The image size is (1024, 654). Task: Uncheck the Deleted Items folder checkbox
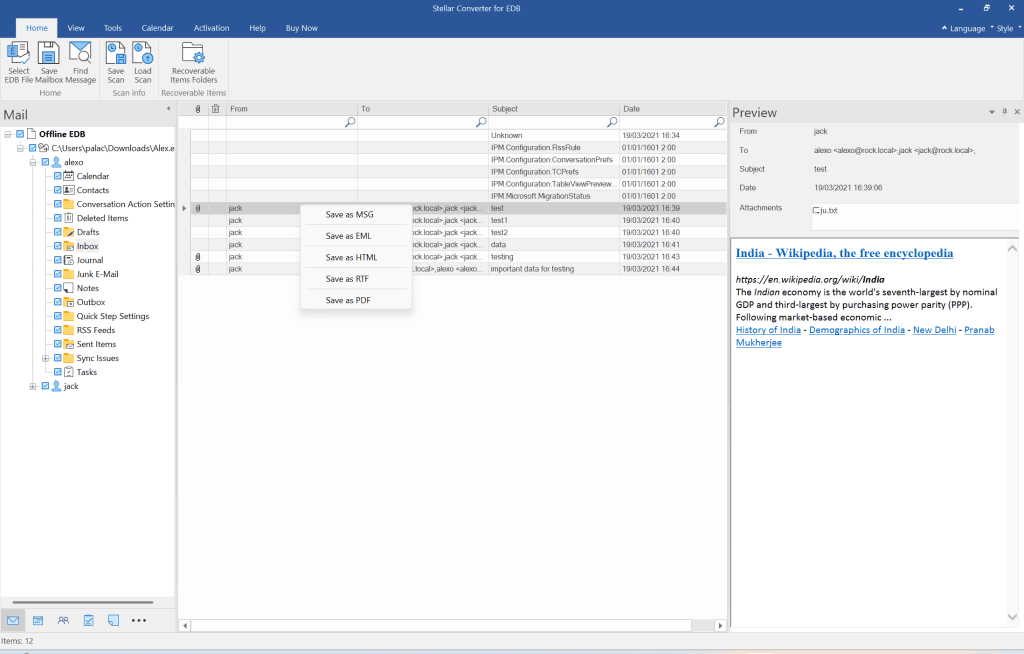click(x=57, y=218)
